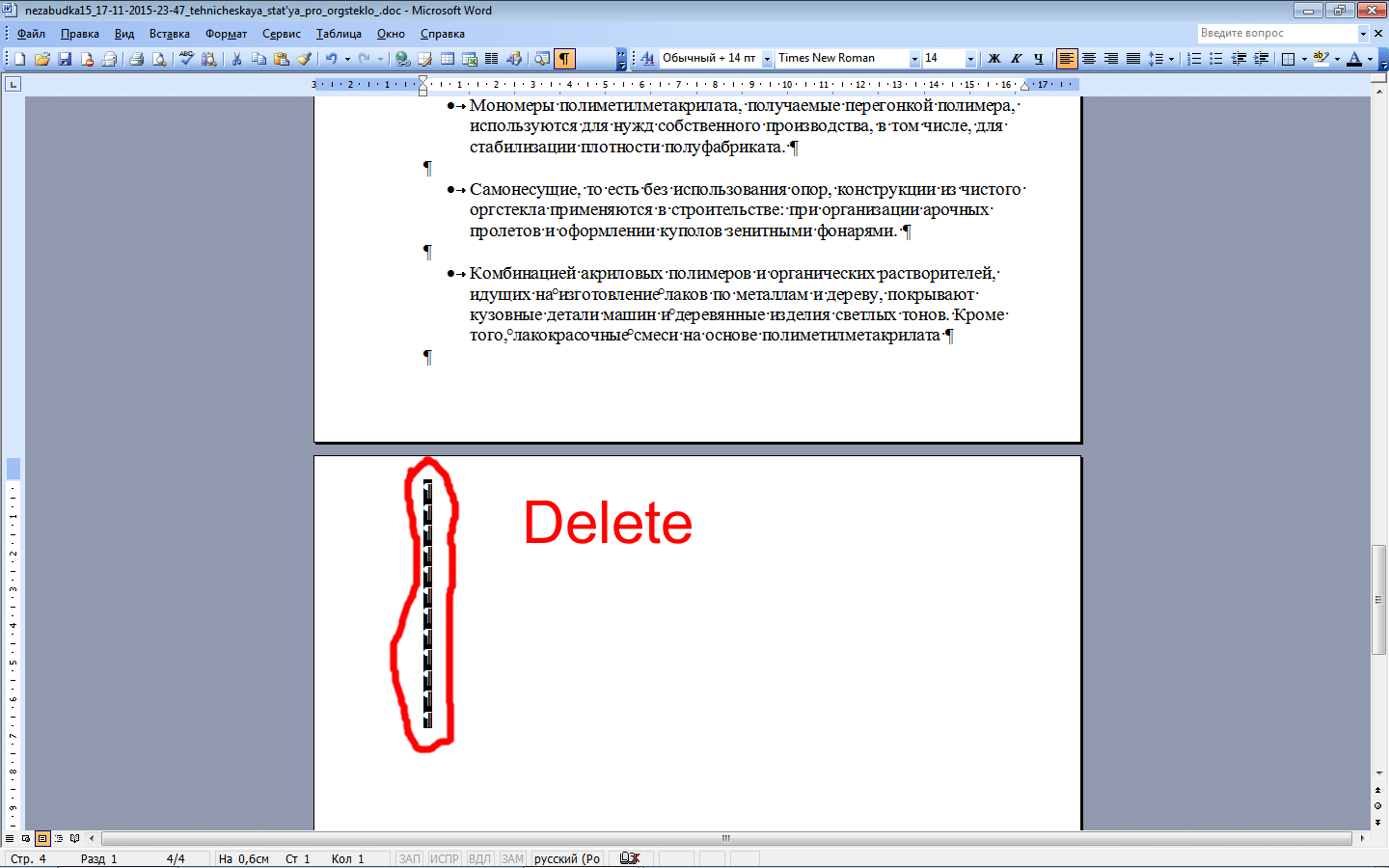Open the Таблица menu

coord(339,34)
